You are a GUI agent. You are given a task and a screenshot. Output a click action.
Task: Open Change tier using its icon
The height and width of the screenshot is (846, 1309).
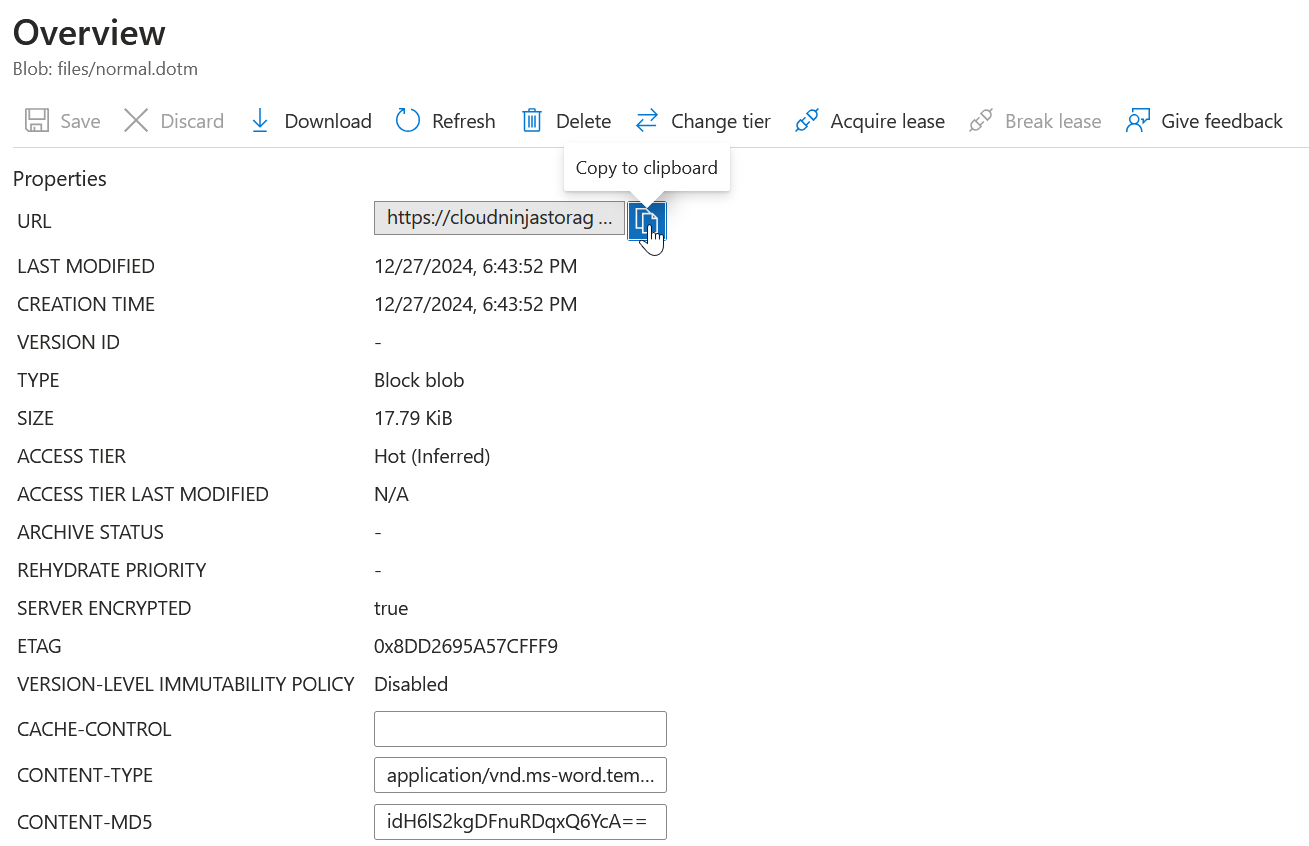pyautogui.click(x=646, y=120)
